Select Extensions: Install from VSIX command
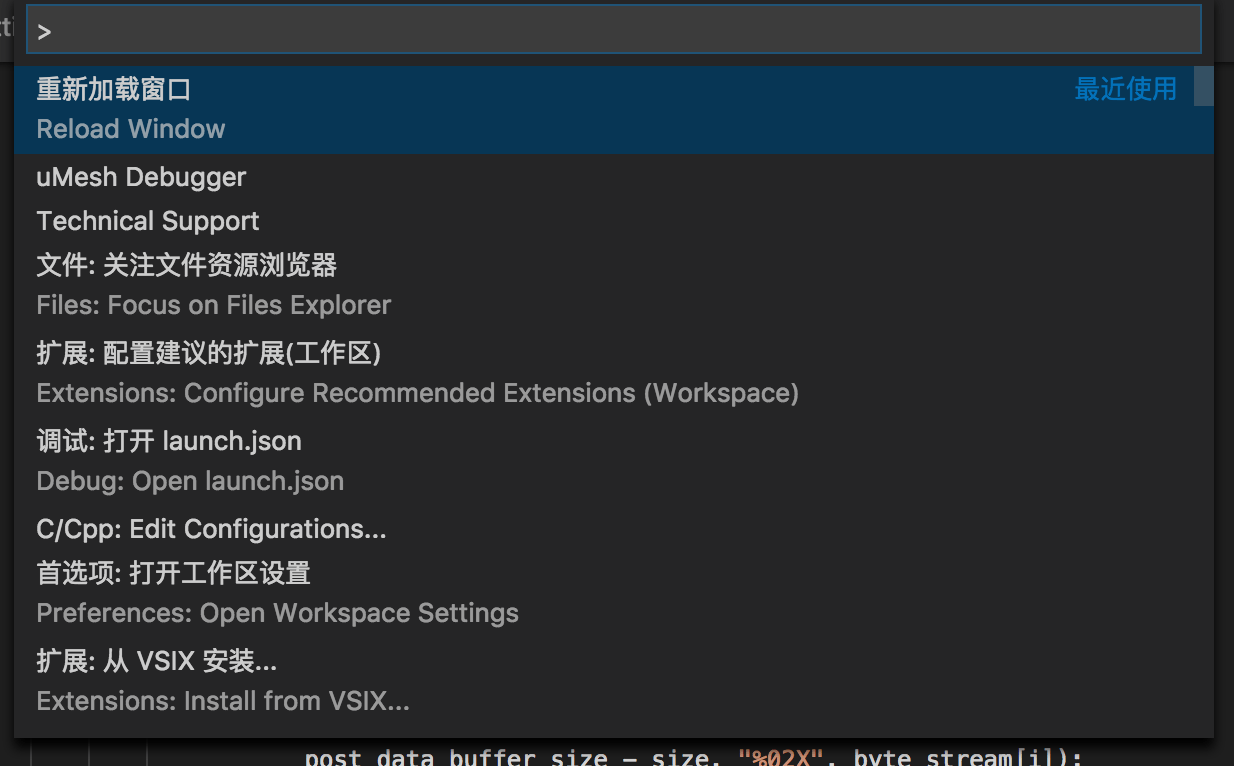The image size is (1234, 766). coord(614,681)
